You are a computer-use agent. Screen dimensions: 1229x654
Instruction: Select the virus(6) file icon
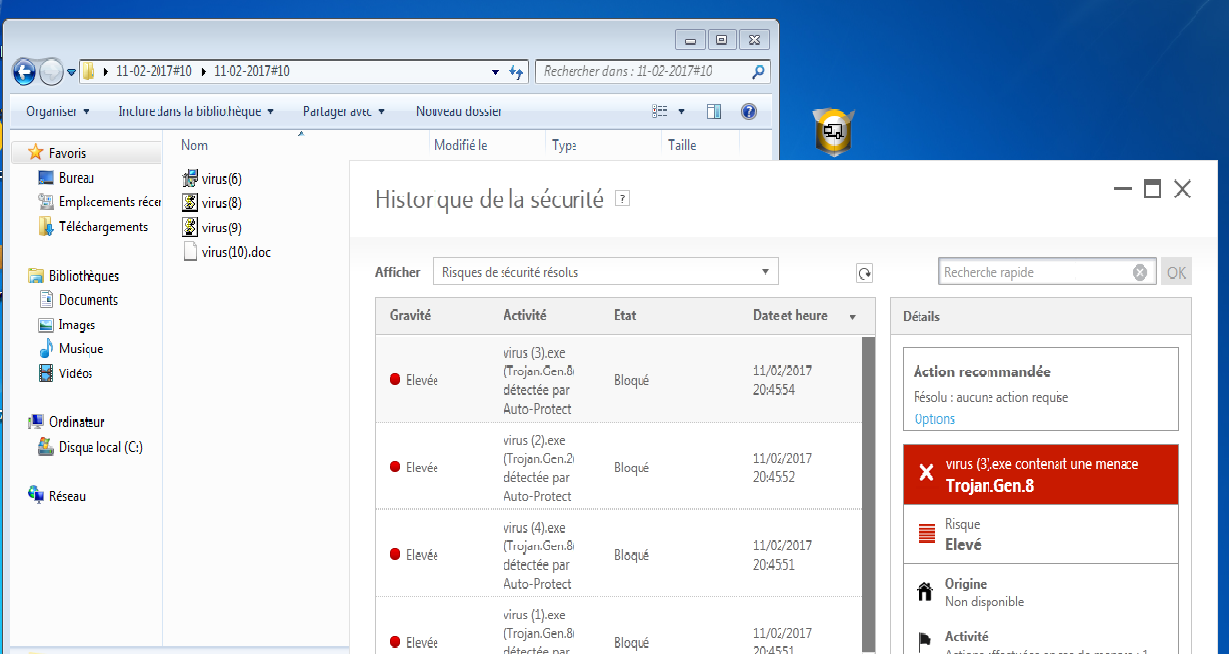(191, 179)
